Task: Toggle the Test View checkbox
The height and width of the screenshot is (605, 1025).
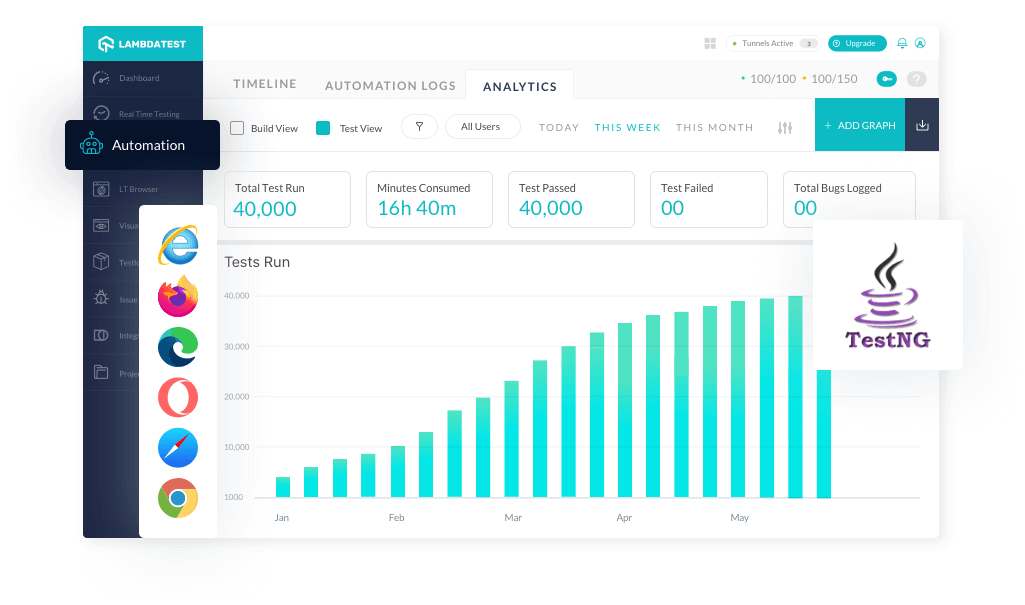Action: 323,128
